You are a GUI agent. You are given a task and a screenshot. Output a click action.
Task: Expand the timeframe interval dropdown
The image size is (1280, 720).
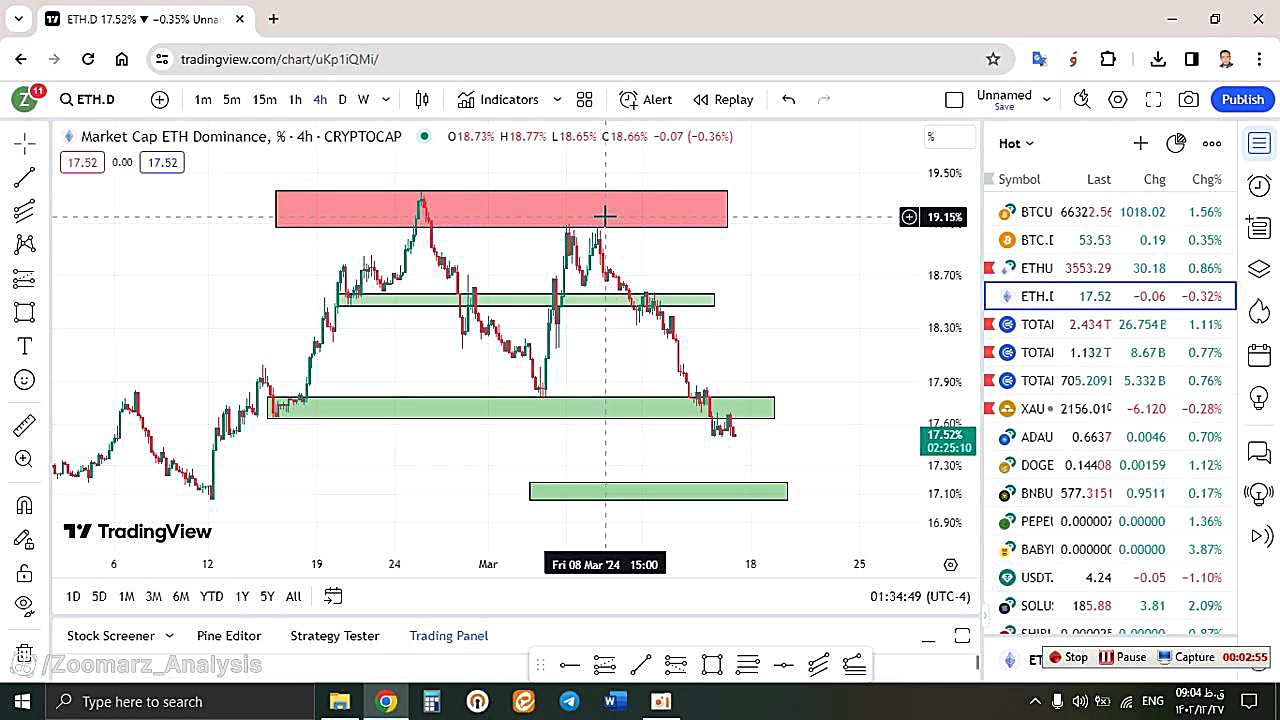(x=386, y=99)
